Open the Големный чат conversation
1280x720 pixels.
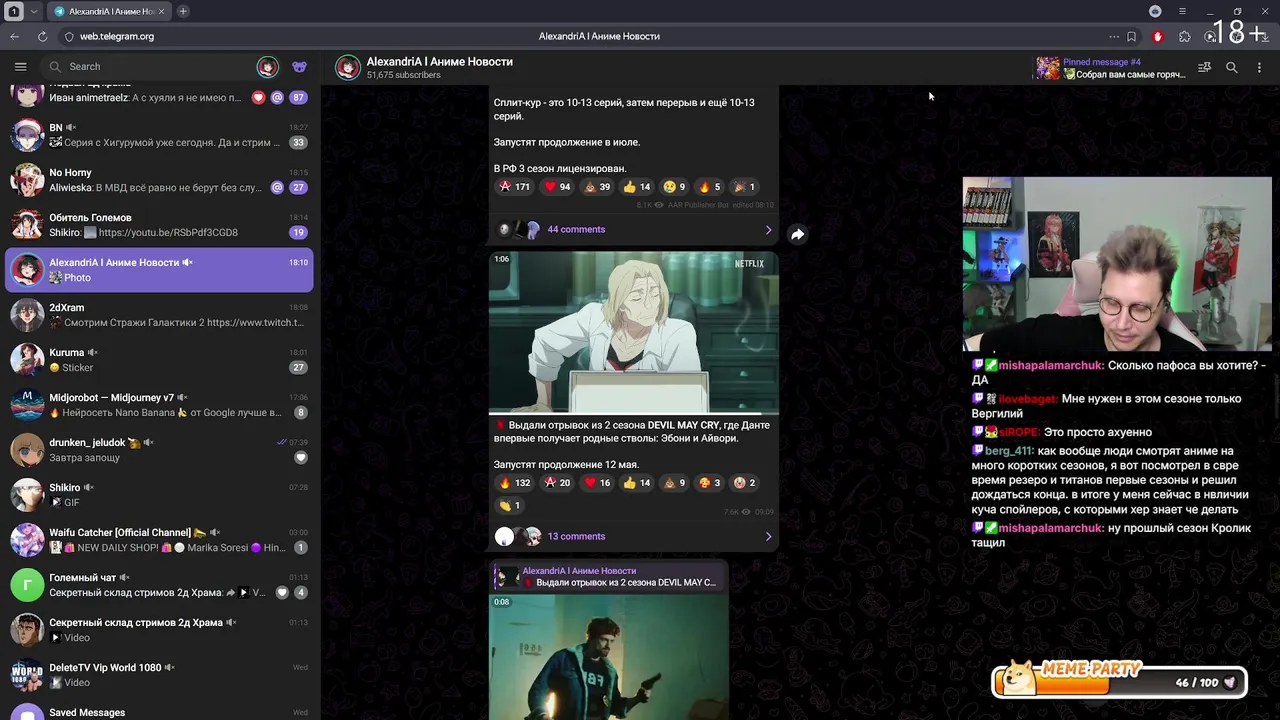pos(160,585)
